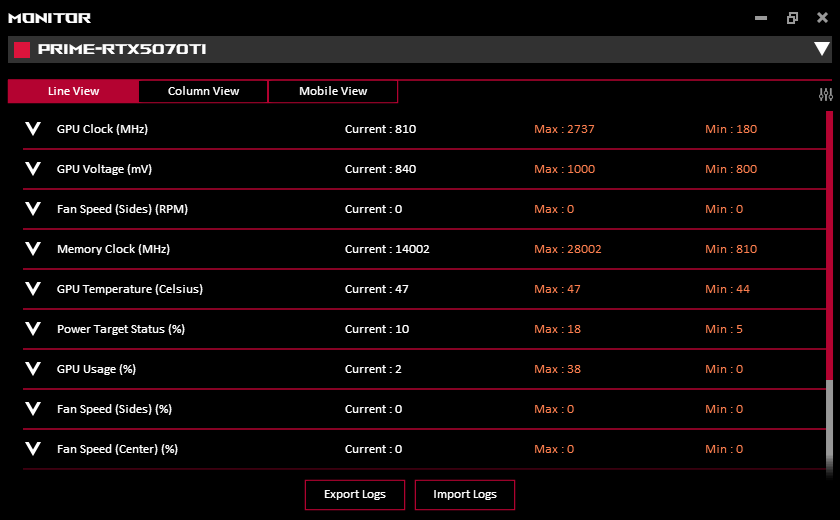The height and width of the screenshot is (520, 840).
Task: Click the "Max : 47" temperature value
Action: (x=557, y=289)
